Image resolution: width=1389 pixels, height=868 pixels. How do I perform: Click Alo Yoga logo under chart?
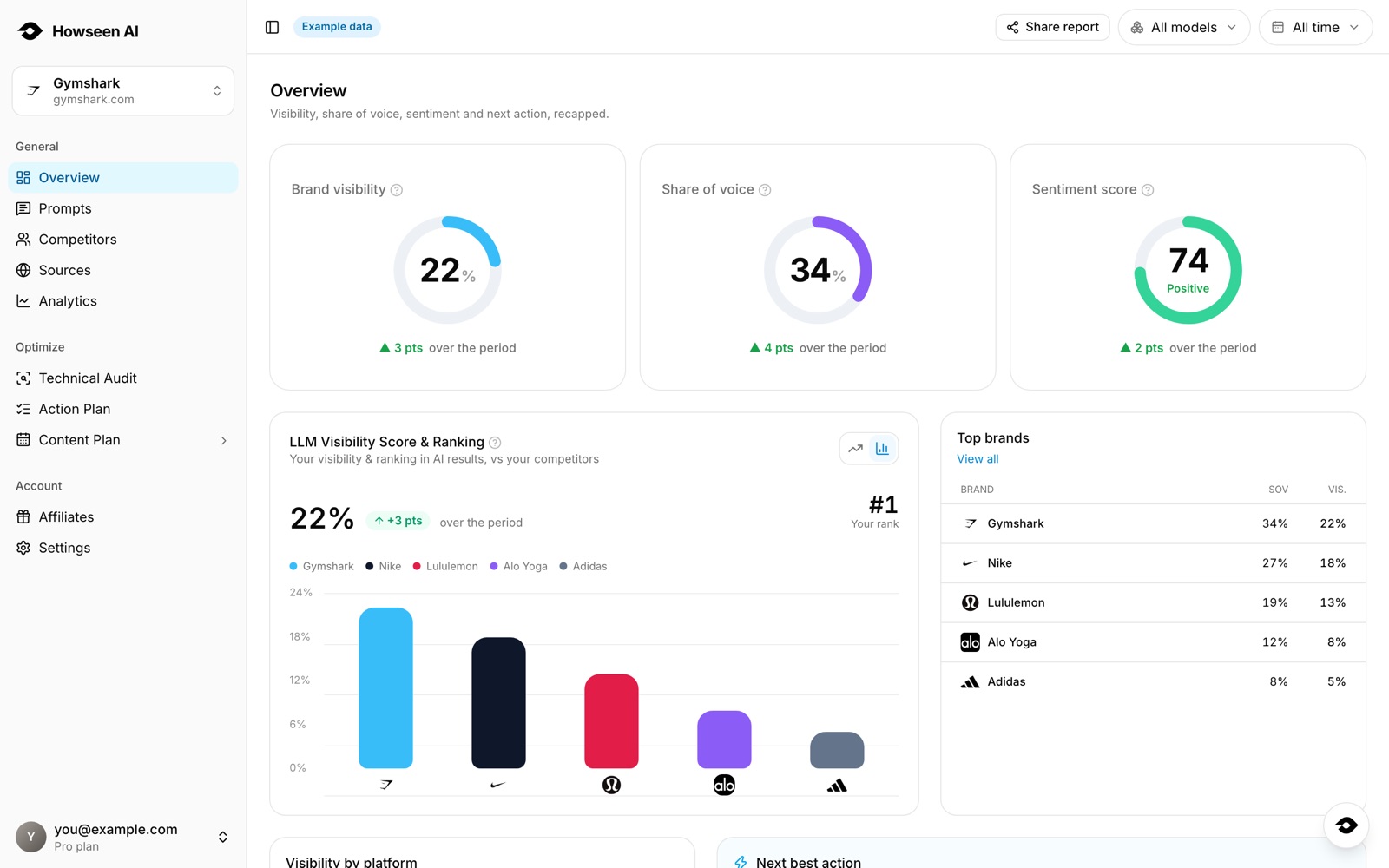724,785
